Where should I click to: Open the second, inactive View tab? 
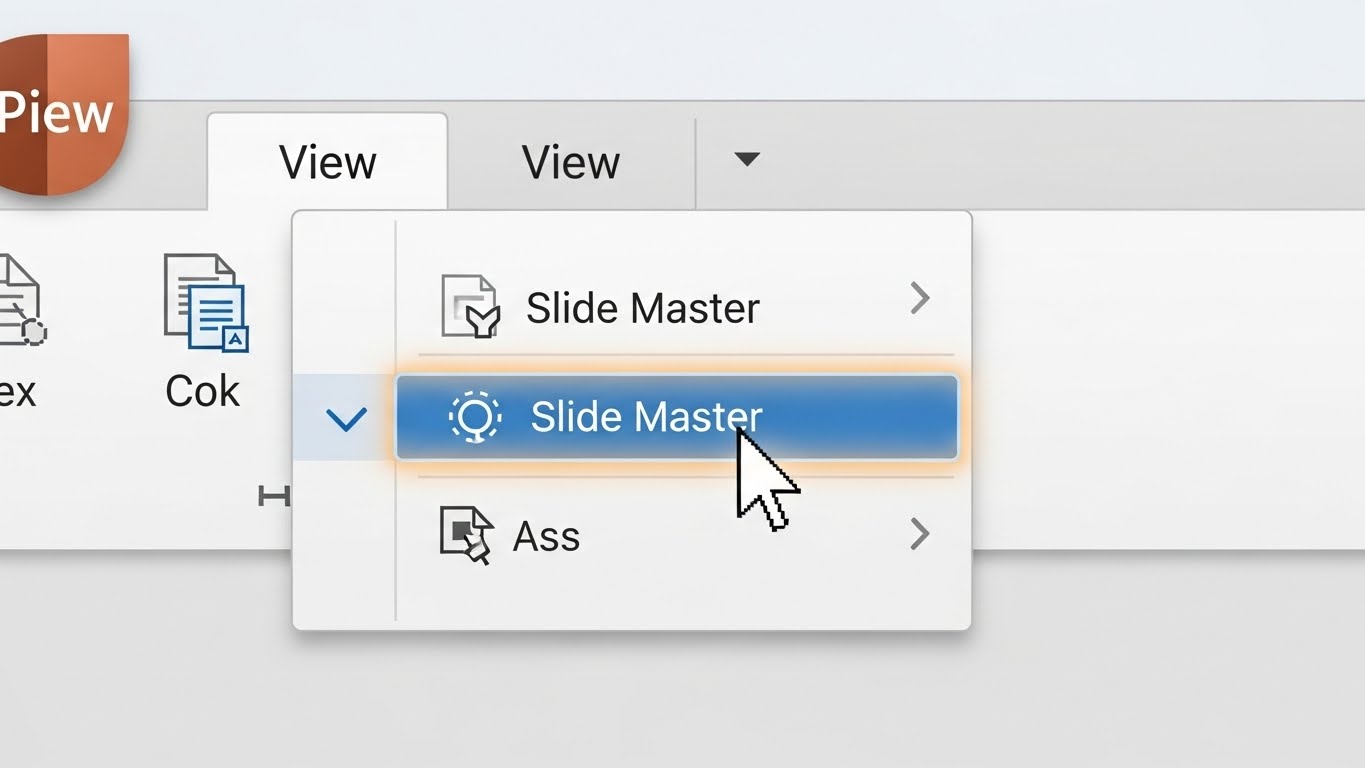(571, 162)
